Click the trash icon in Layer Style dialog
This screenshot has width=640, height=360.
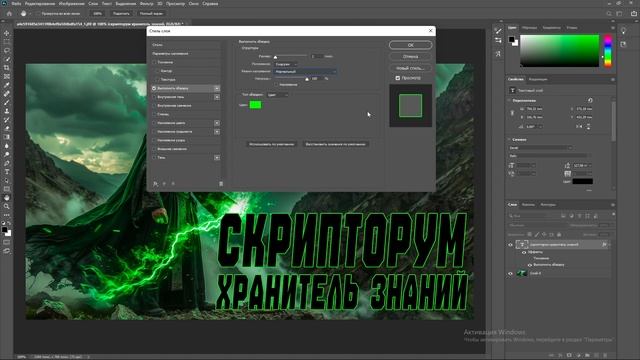click(x=221, y=184)
